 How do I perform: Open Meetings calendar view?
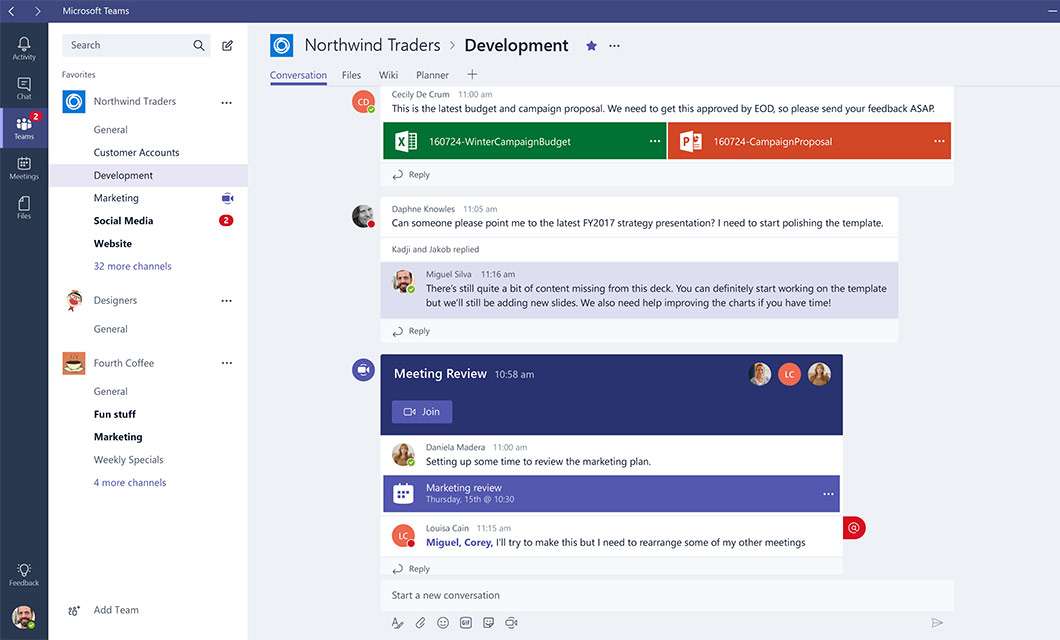(x=24, y=168)
